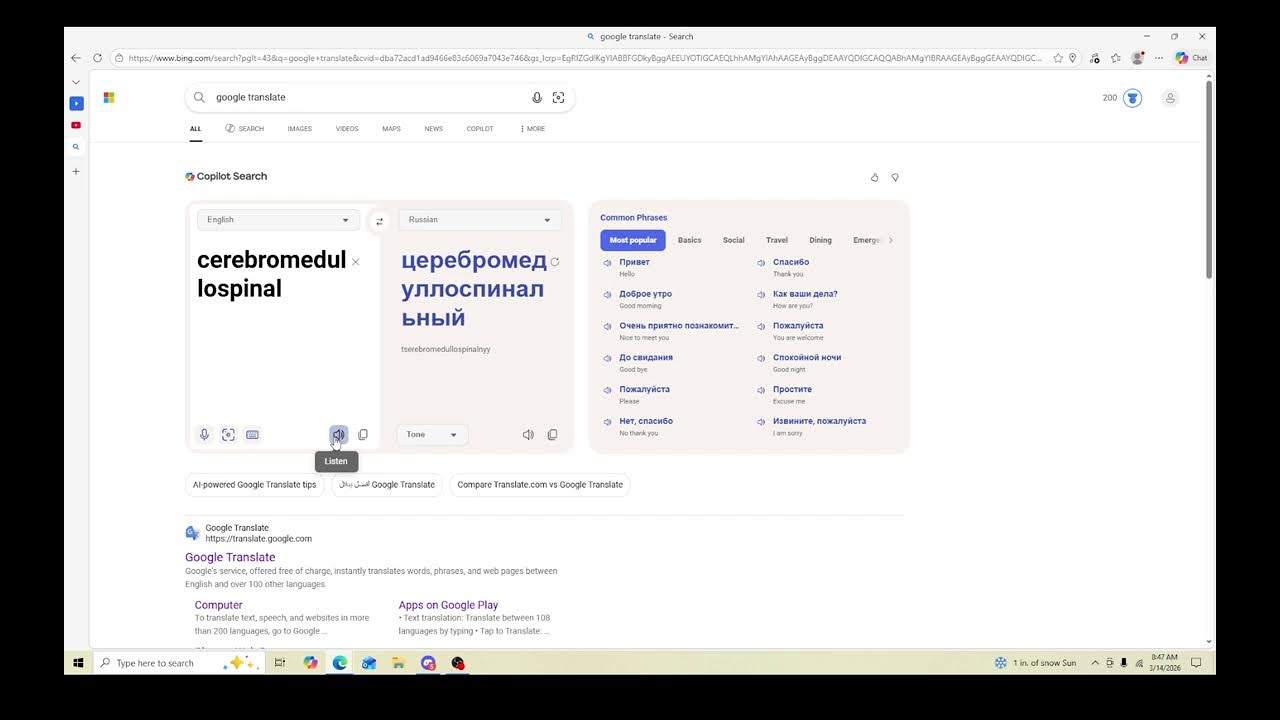
Task: Open the COPILOT search tab
Action: pos(480,129)
